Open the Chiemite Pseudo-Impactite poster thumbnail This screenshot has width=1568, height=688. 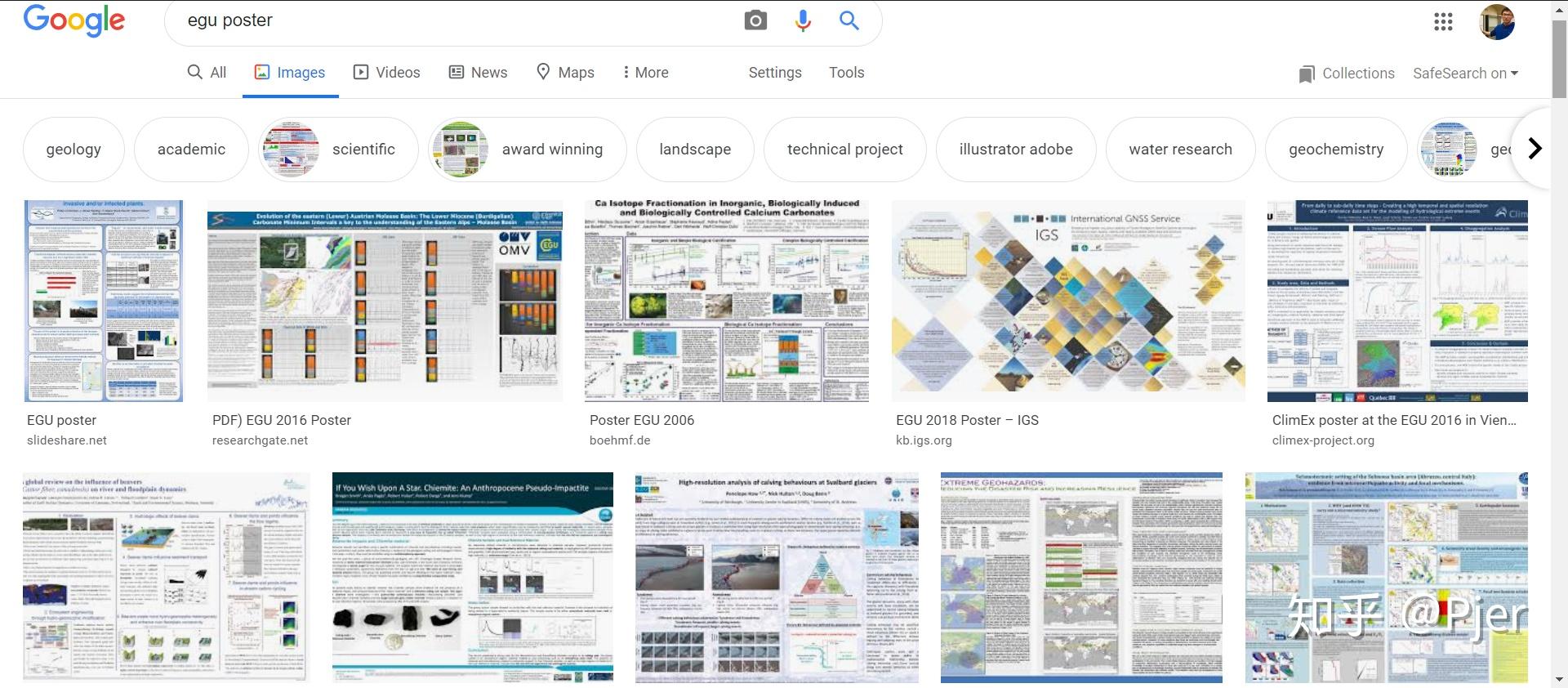tap(473, 577)
